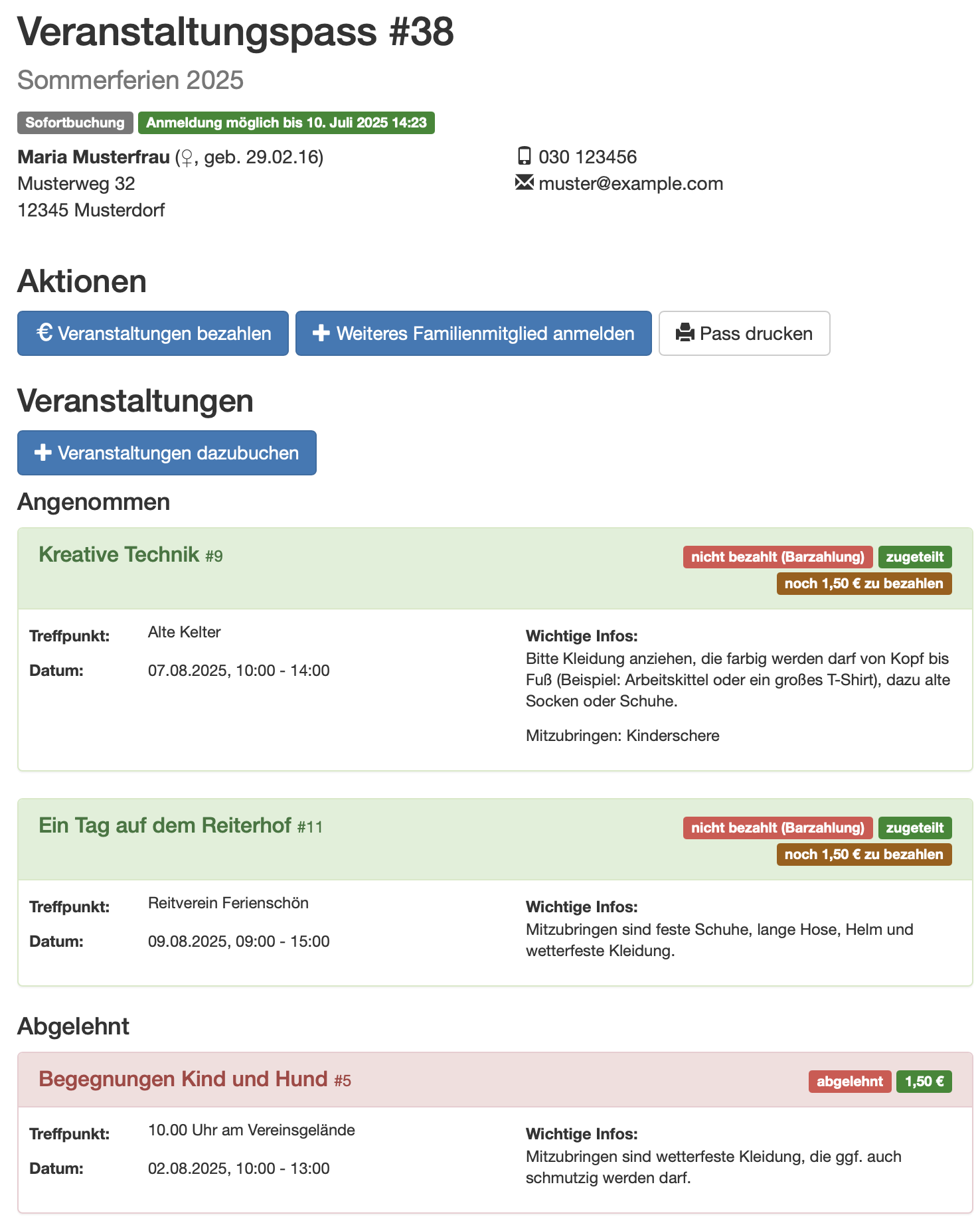Click the green Anmeldung möglich deadline badge
The image size is (980, 1223).
click(x=286, y=123)
